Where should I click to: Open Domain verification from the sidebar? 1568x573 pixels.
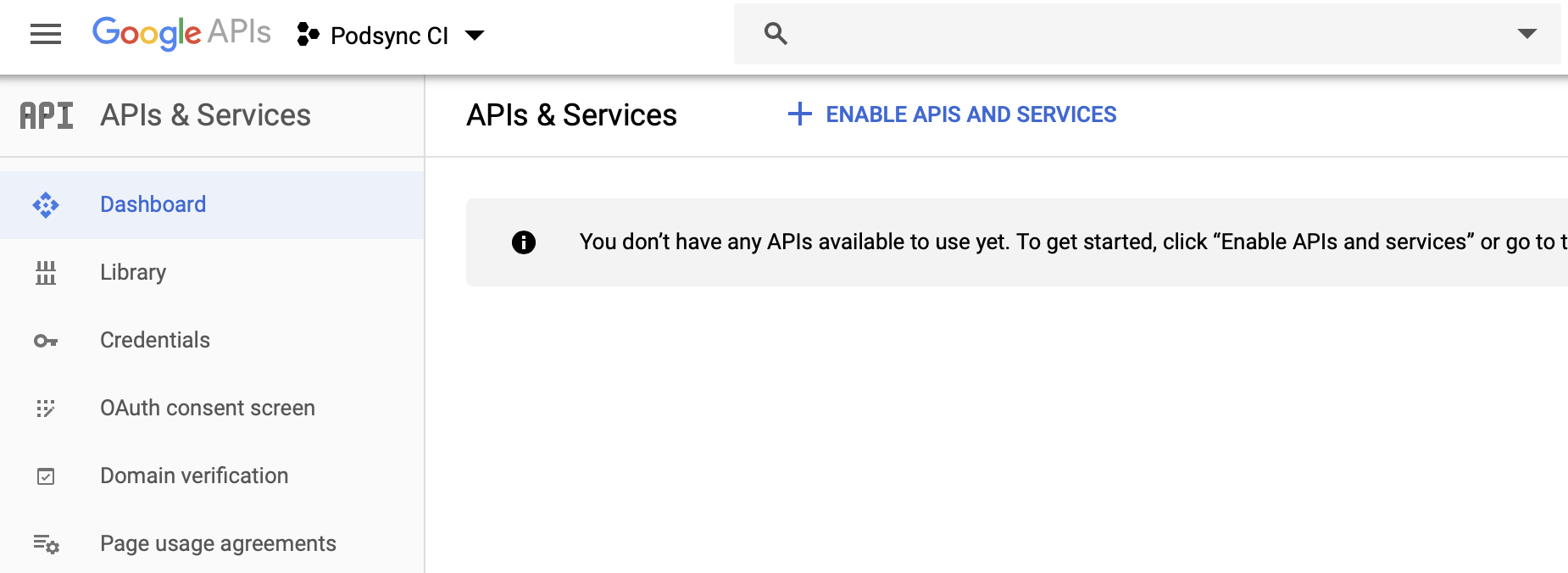[194, 476]
